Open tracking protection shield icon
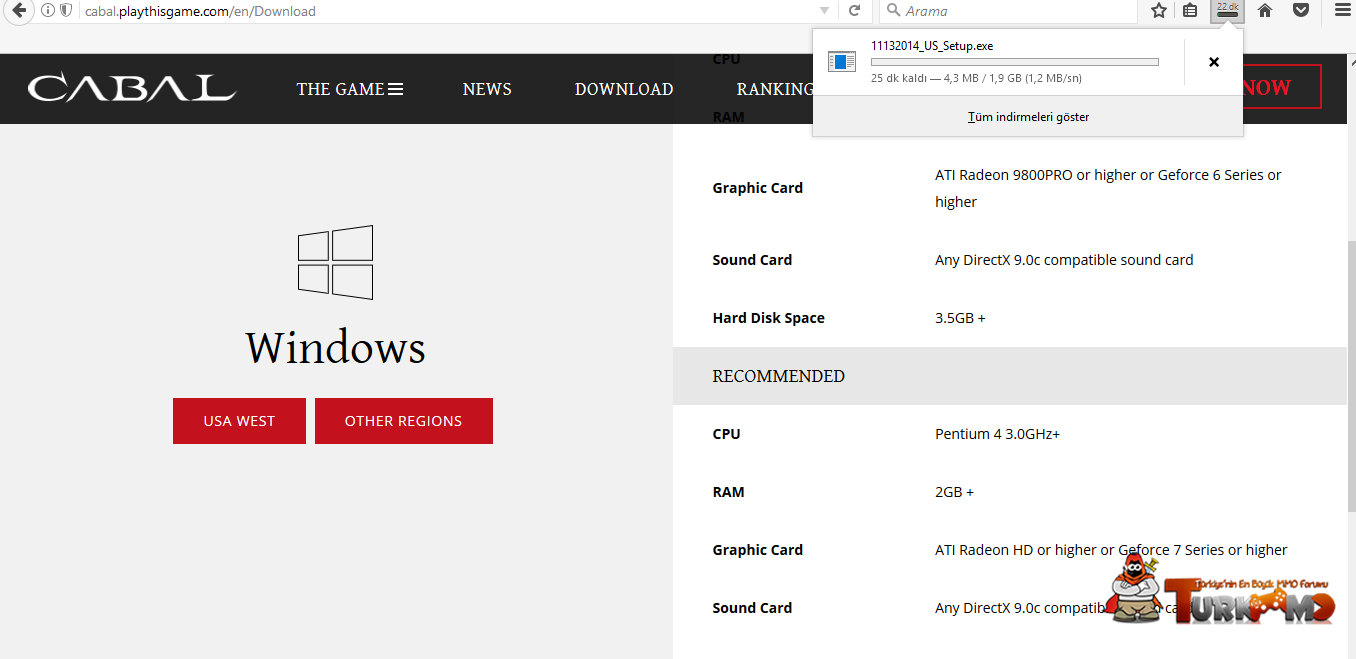 click(66, 11)
